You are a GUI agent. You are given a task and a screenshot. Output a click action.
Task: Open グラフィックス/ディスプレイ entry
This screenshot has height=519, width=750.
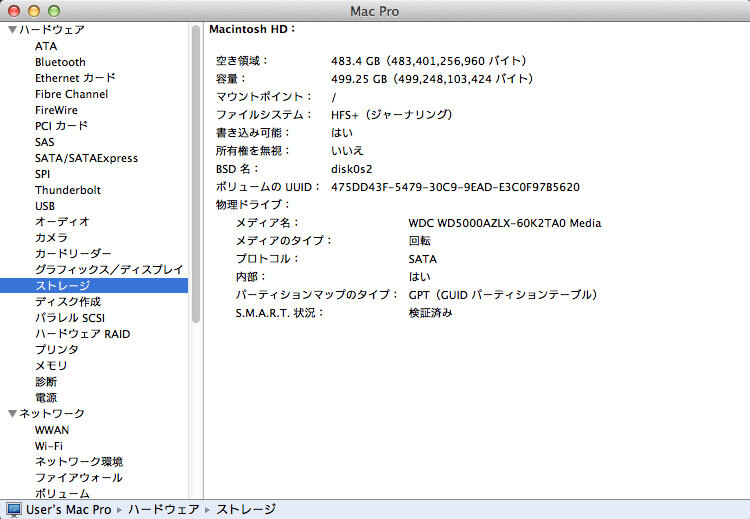point(109,270)
